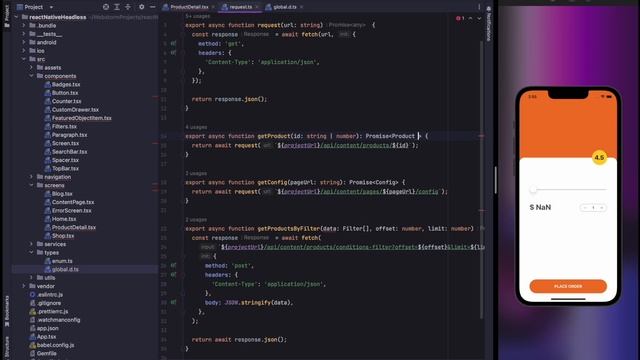Viewport: 640px width, 360px height.
Task: Expand the android folder
Action: [24, 42]
